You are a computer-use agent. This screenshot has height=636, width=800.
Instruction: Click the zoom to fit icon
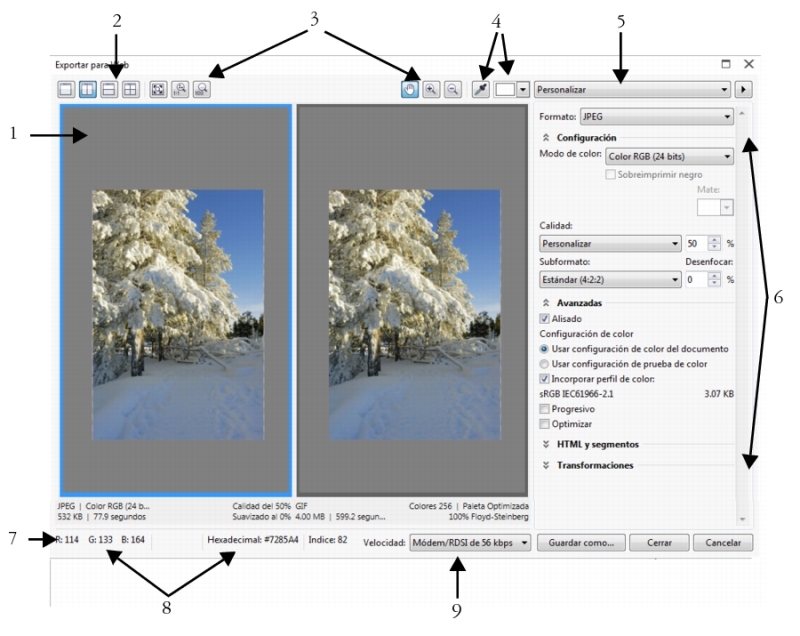pos(158,88)
